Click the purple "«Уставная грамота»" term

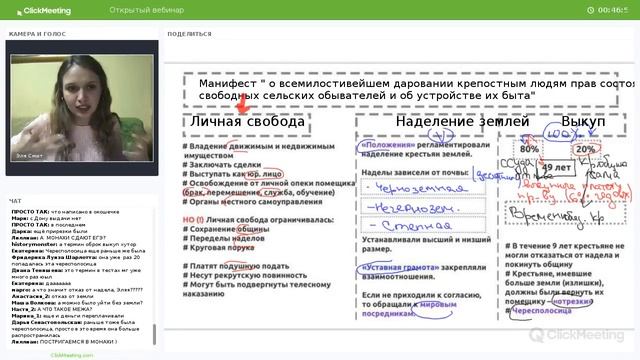(400, 268)
